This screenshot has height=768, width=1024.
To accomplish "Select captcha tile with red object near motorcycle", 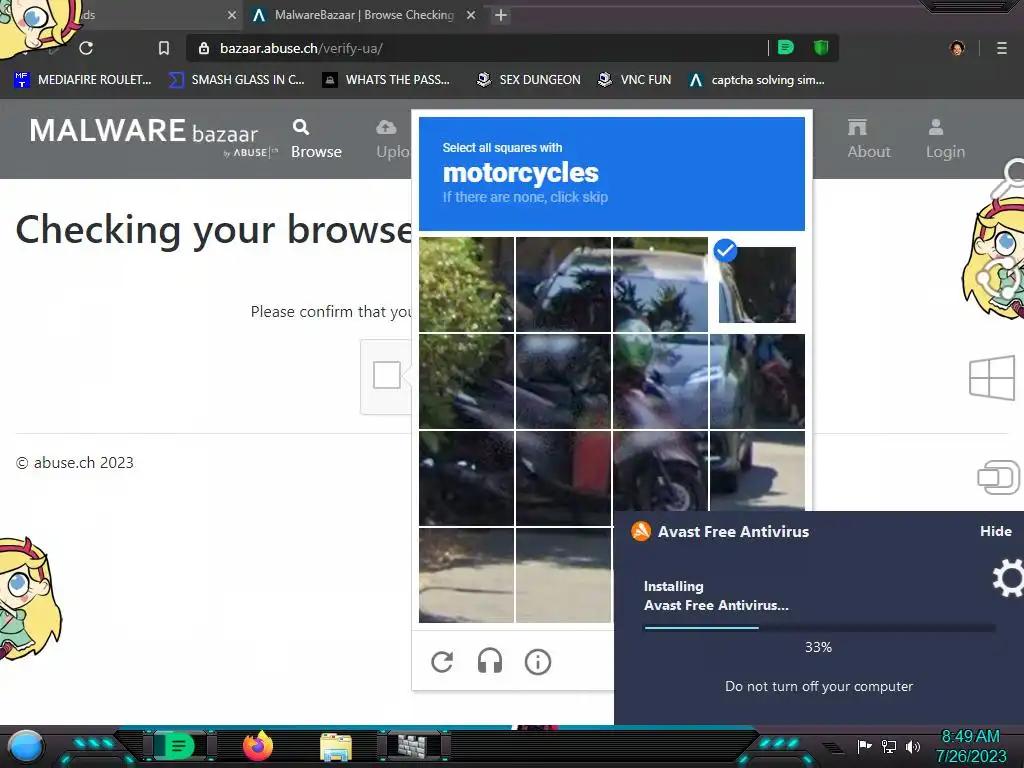I will tap(564, 478).
